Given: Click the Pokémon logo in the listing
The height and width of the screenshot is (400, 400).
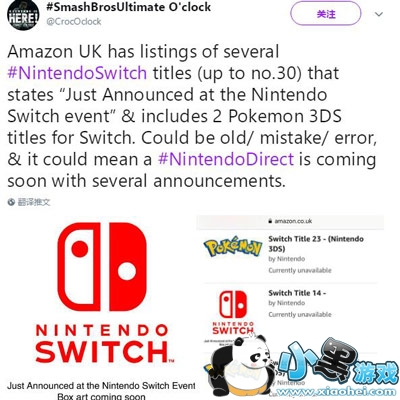Looking at the screenshot, I should [233, 247].
